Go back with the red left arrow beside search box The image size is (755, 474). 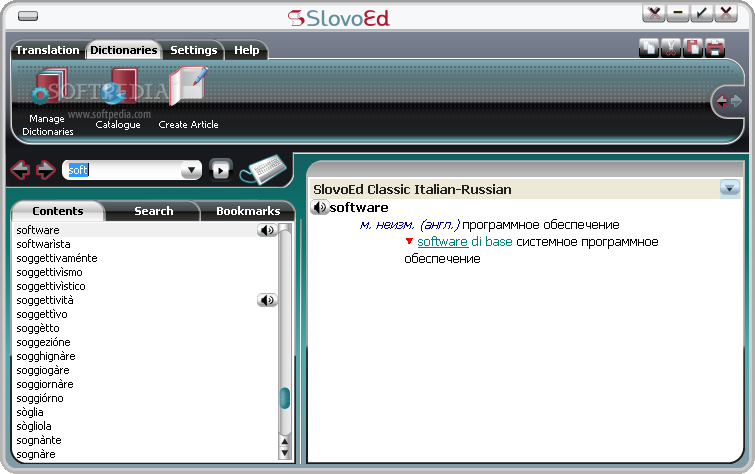[20, 170]
